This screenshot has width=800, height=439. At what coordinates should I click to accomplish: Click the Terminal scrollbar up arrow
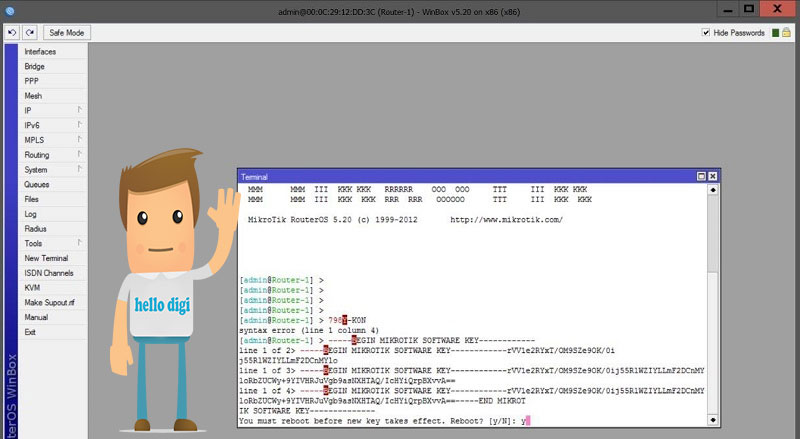coord(713,190)
